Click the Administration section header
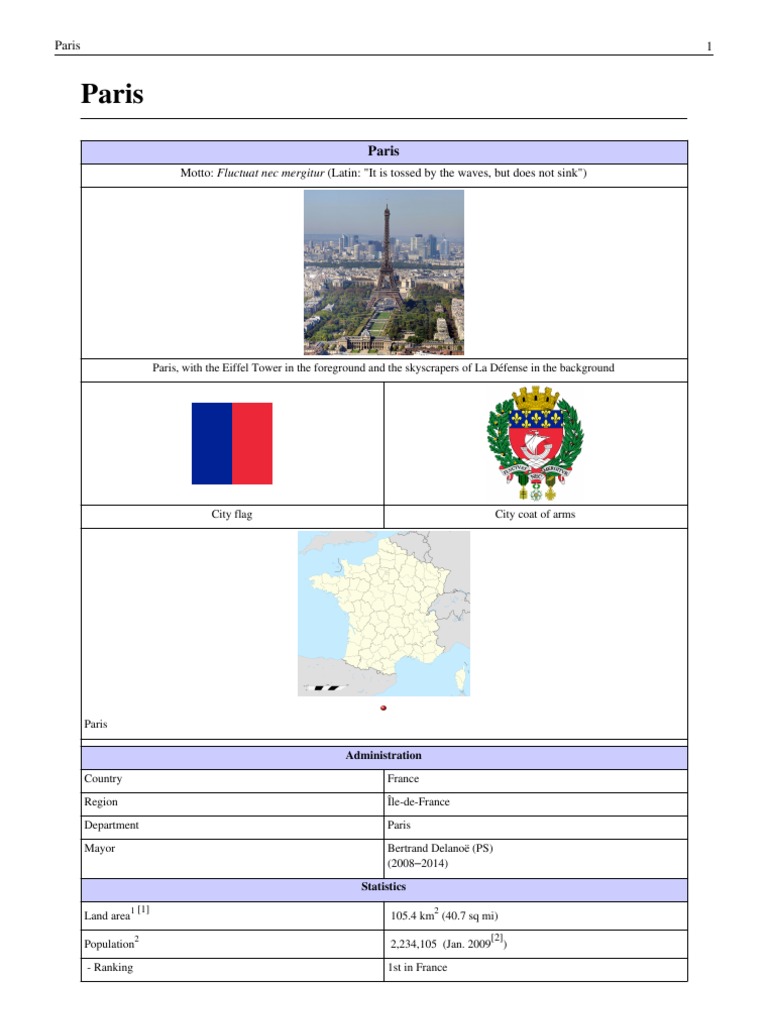Image resolution: width=768 pixels, height=1024 pixels. [384, 756]
